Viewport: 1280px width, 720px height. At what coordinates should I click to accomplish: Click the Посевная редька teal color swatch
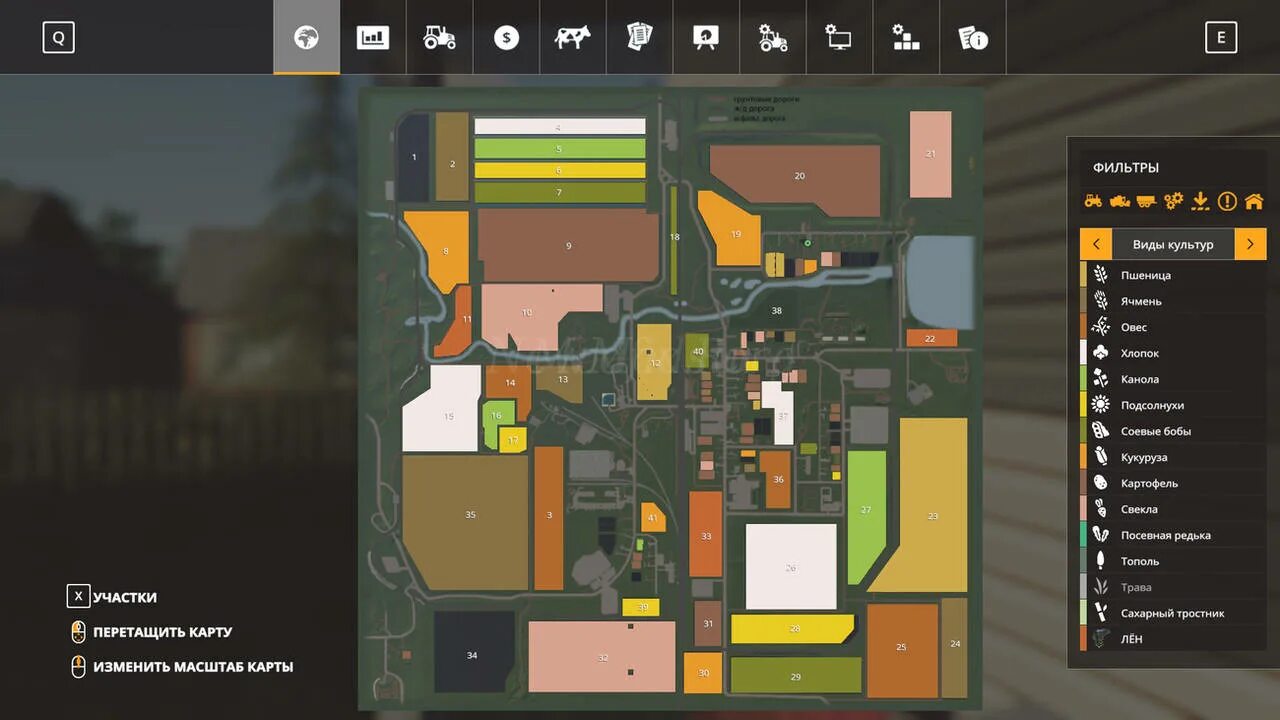1083,535
